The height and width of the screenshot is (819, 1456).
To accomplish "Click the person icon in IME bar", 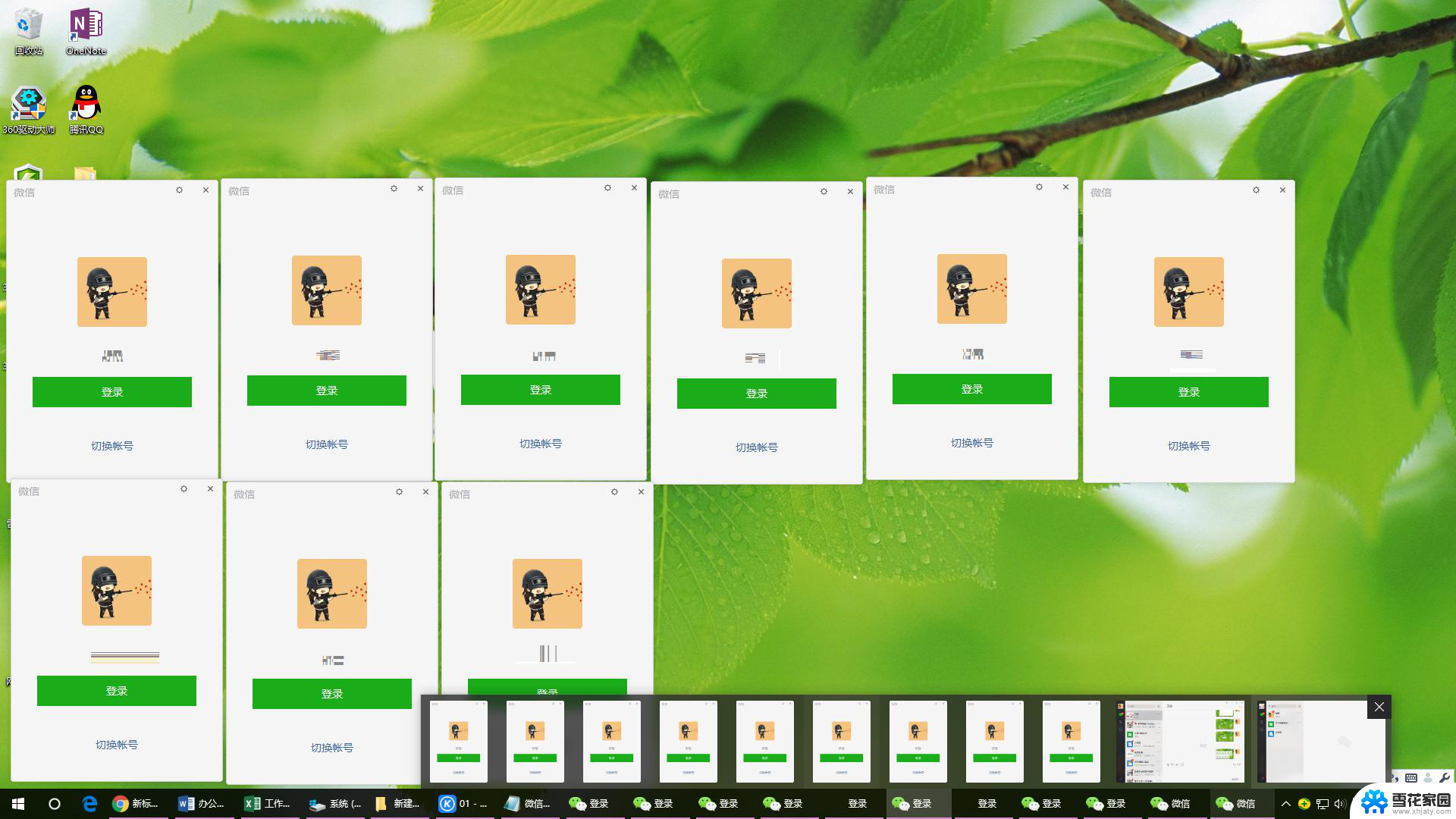I will [x=1428, y=778].
